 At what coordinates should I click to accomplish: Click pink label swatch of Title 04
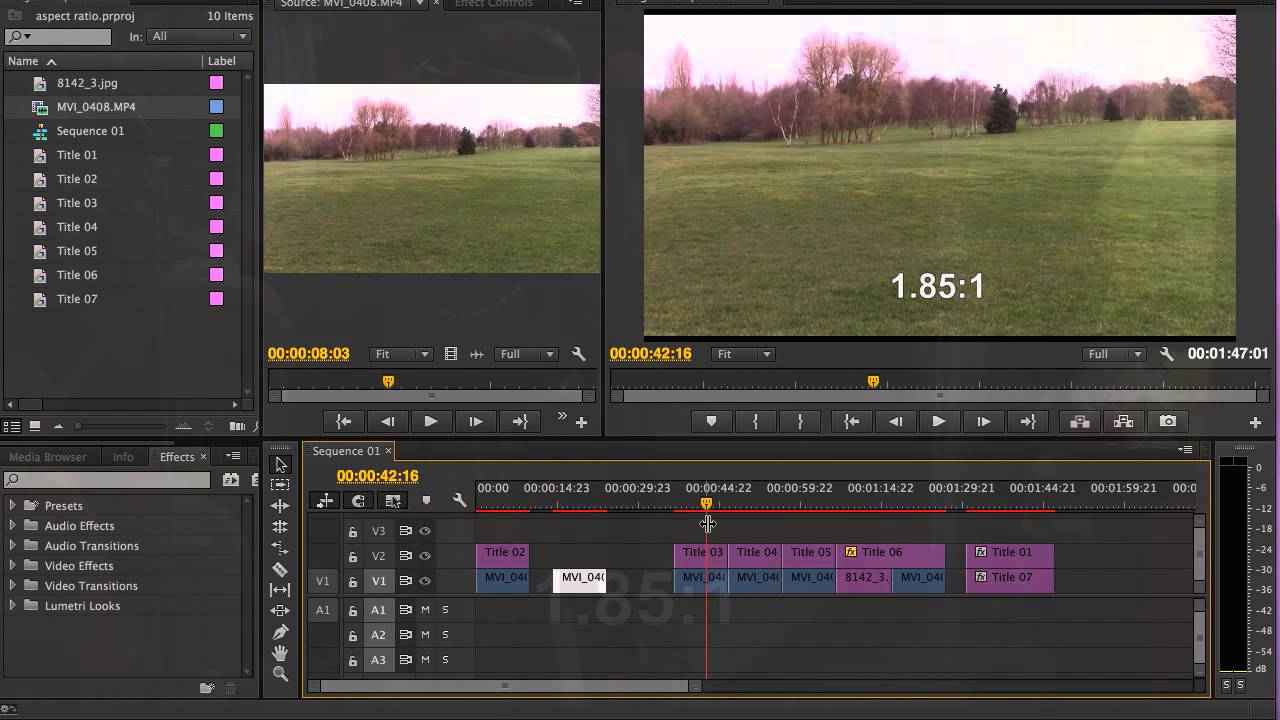point(216,227)
